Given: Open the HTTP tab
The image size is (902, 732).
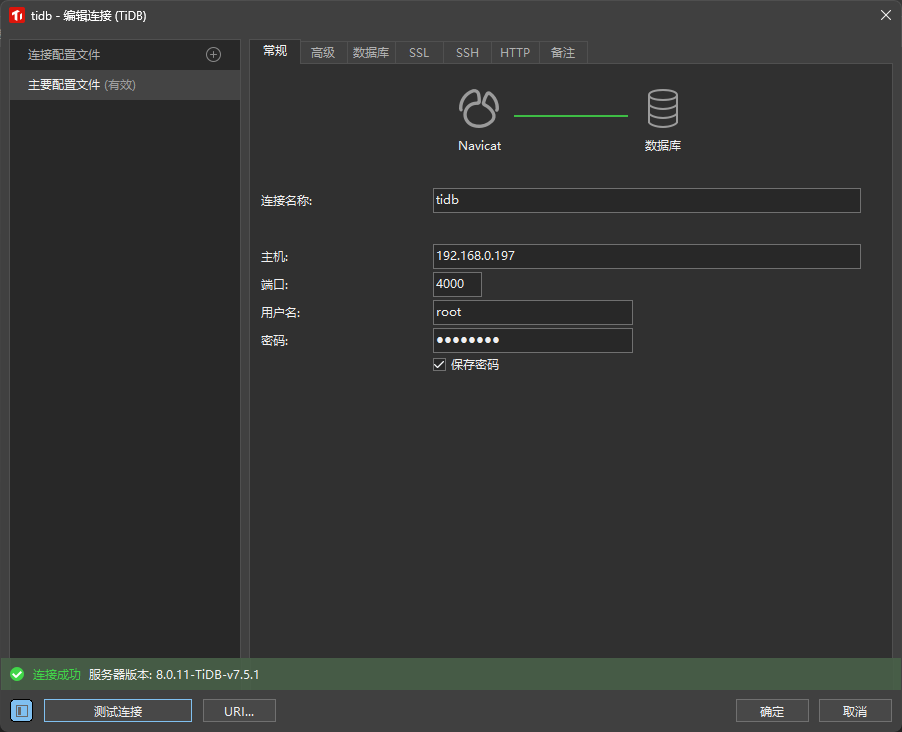Looking at the screenshot, I should pyautogui.click(x=515, y=53).
